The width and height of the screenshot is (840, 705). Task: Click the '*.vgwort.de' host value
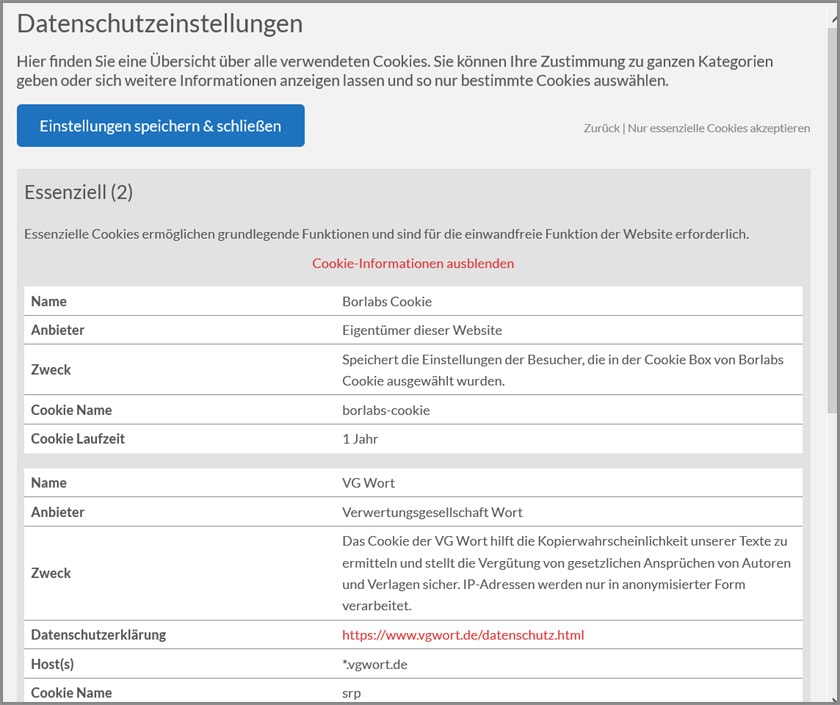pyautogui.click(x=376, y=664)
